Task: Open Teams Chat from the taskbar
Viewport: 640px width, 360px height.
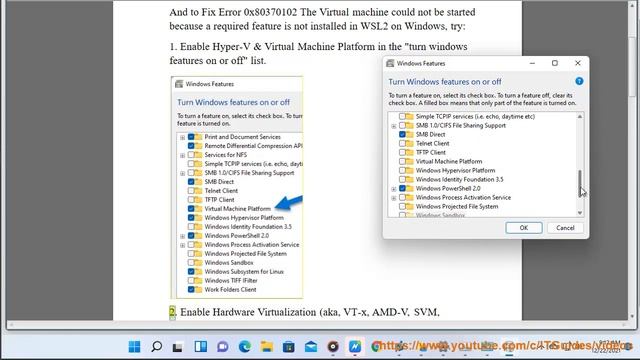Action: pyautogui.click(x=222, y=347)
